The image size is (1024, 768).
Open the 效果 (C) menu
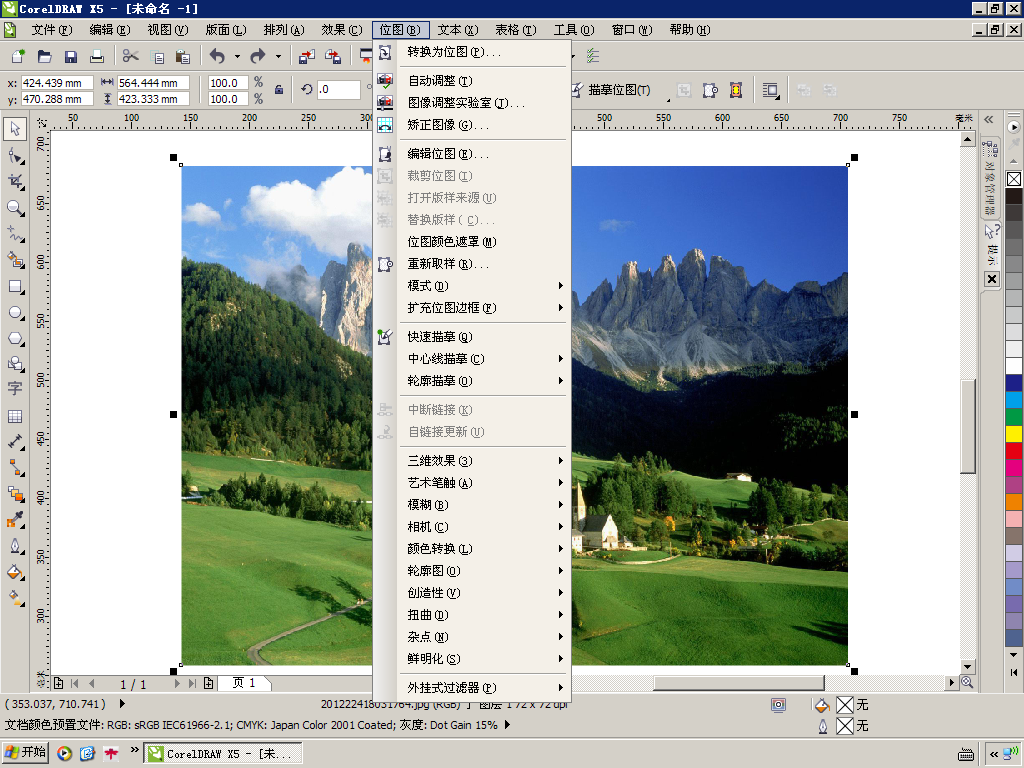coord(342,30)
